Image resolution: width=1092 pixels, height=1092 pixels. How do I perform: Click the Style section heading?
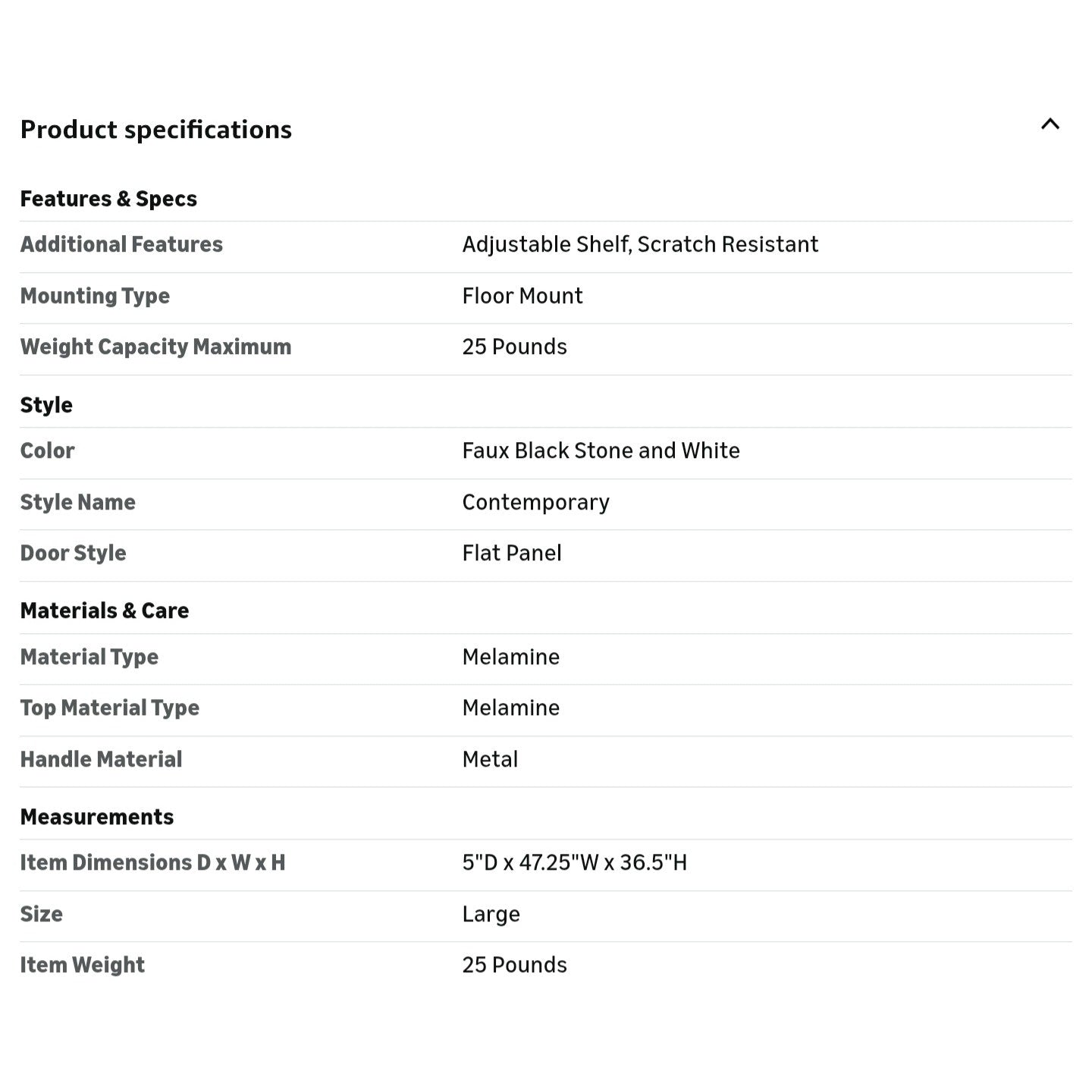click(46, 405)
